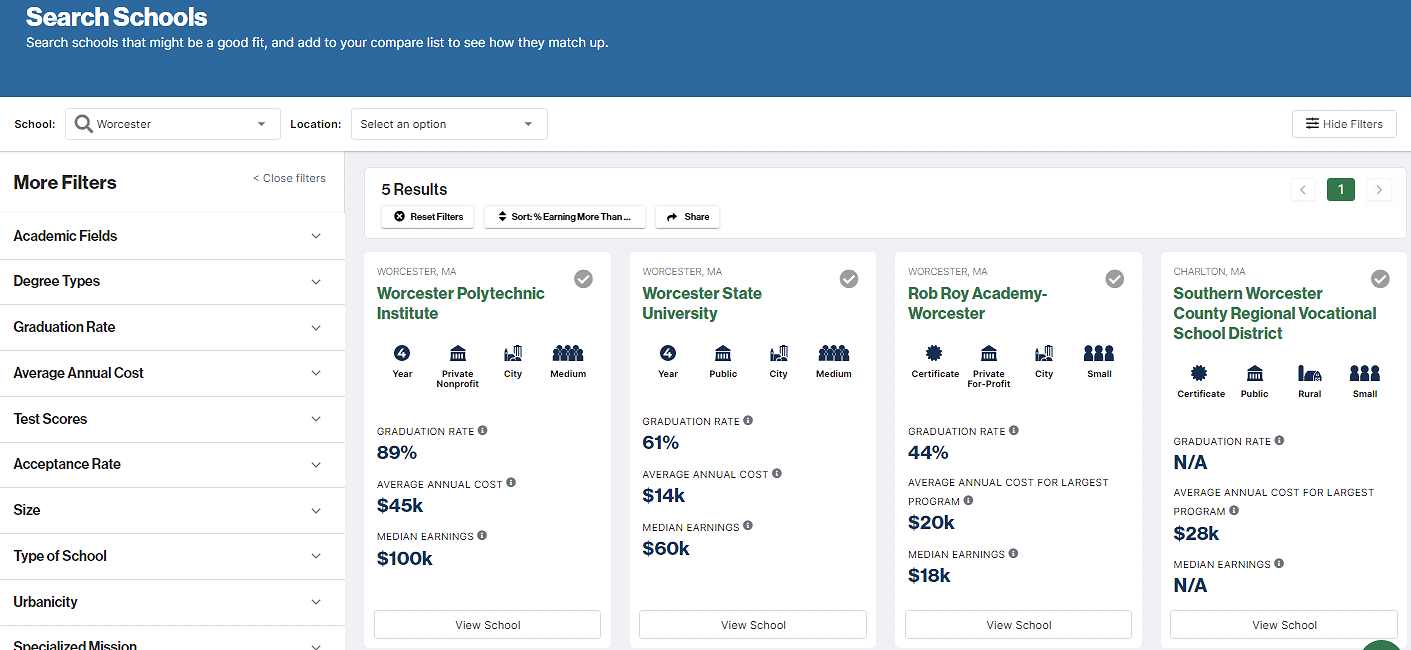Viewport: 1411px width, 650px height.
Task: Click info icon beside Rob Roy Median Earnings
Action: pyautogui.click(x=1013, y=553)
